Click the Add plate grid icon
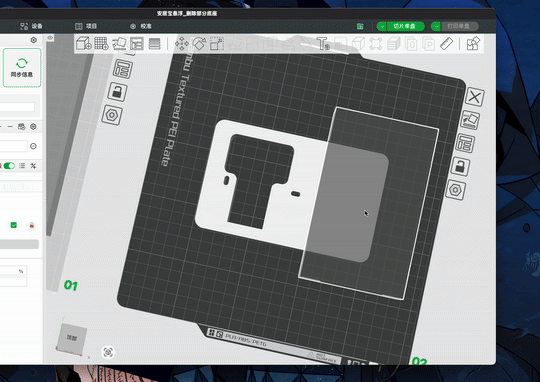Screen dimensions: 540x382 pos(101,44)
